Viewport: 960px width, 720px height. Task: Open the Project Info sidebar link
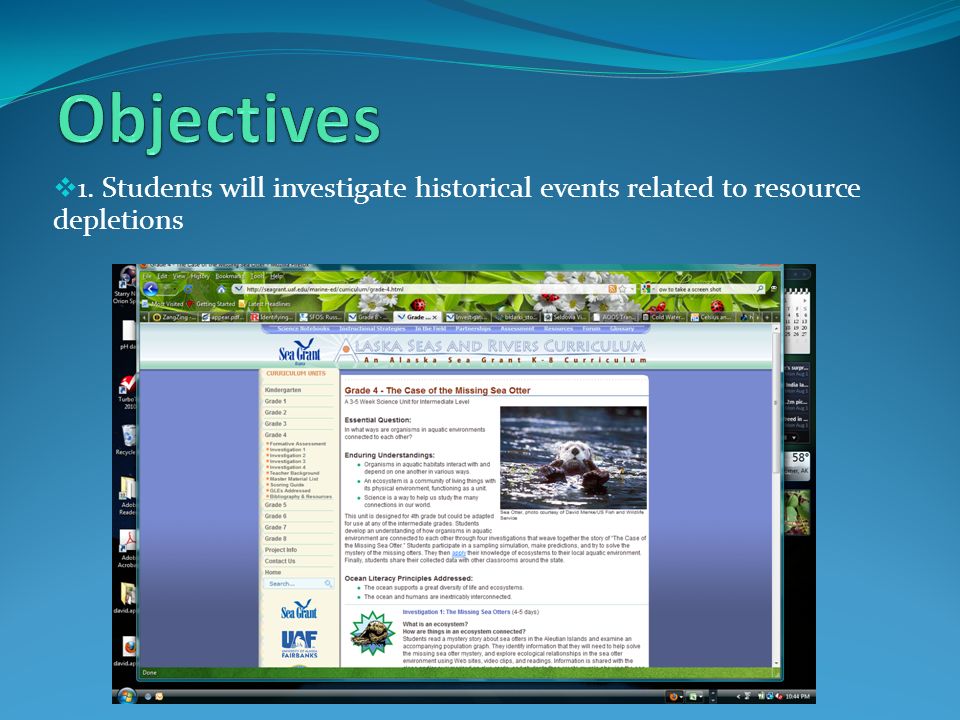pyautogui.click(x=281, y=550)
